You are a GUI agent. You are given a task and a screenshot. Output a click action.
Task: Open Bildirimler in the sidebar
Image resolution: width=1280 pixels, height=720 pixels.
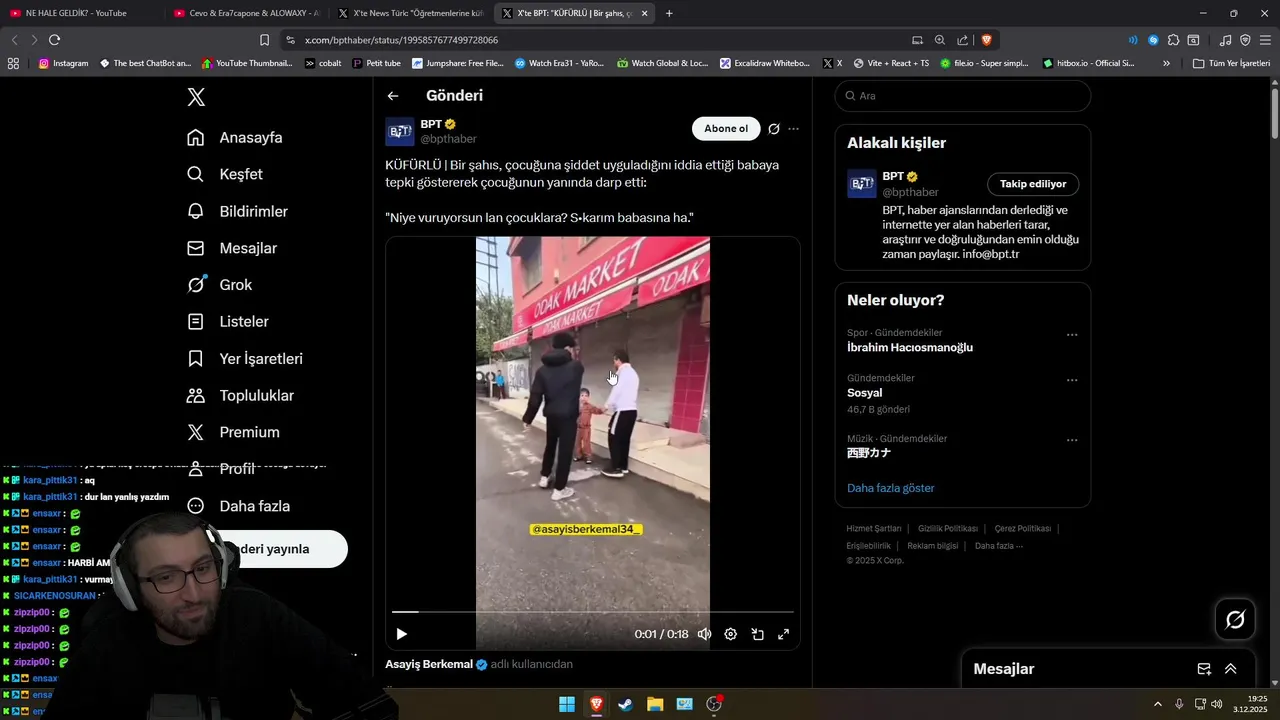(x=237, y=211)
